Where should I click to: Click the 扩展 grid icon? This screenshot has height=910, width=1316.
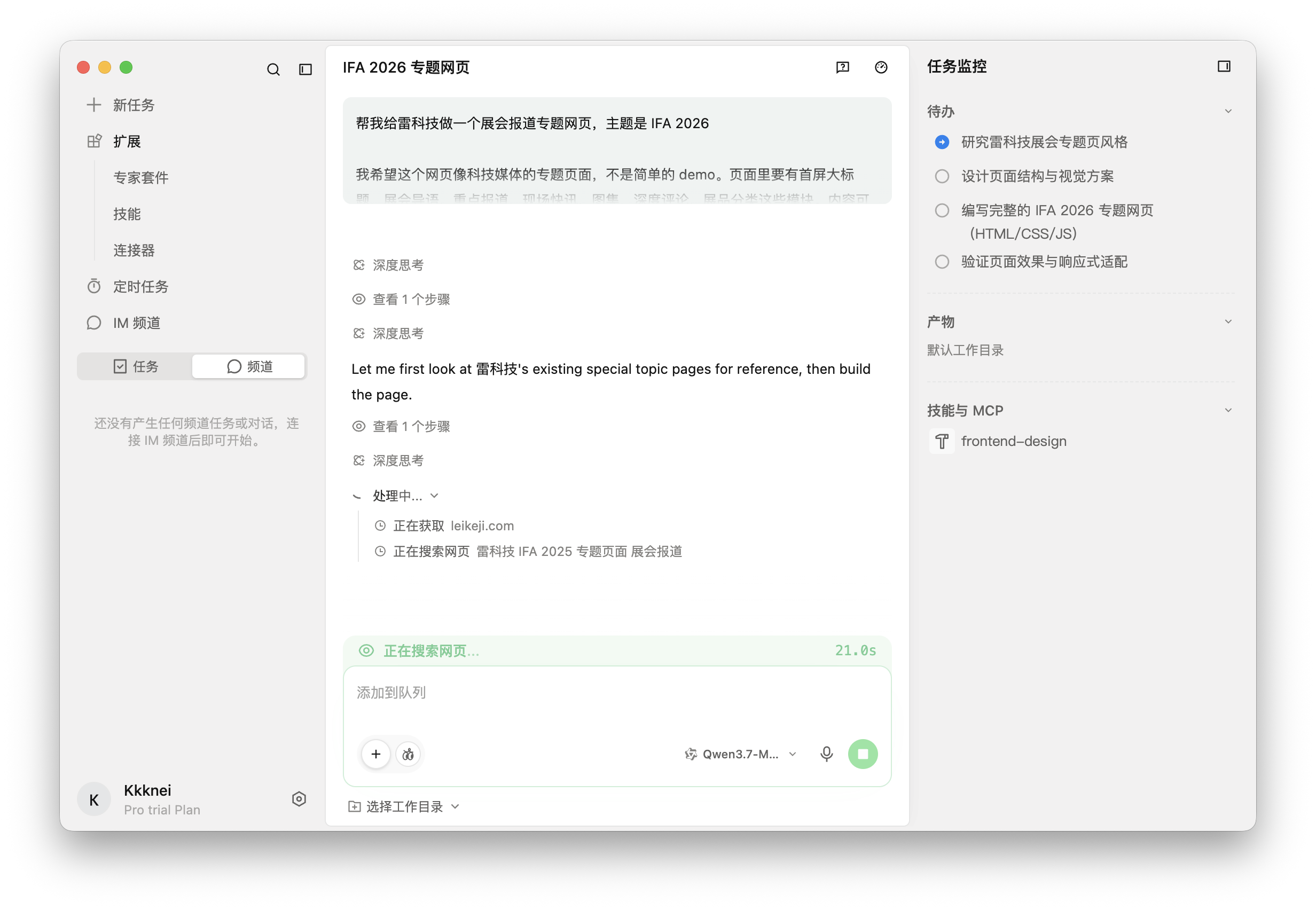tap(94, 142)
